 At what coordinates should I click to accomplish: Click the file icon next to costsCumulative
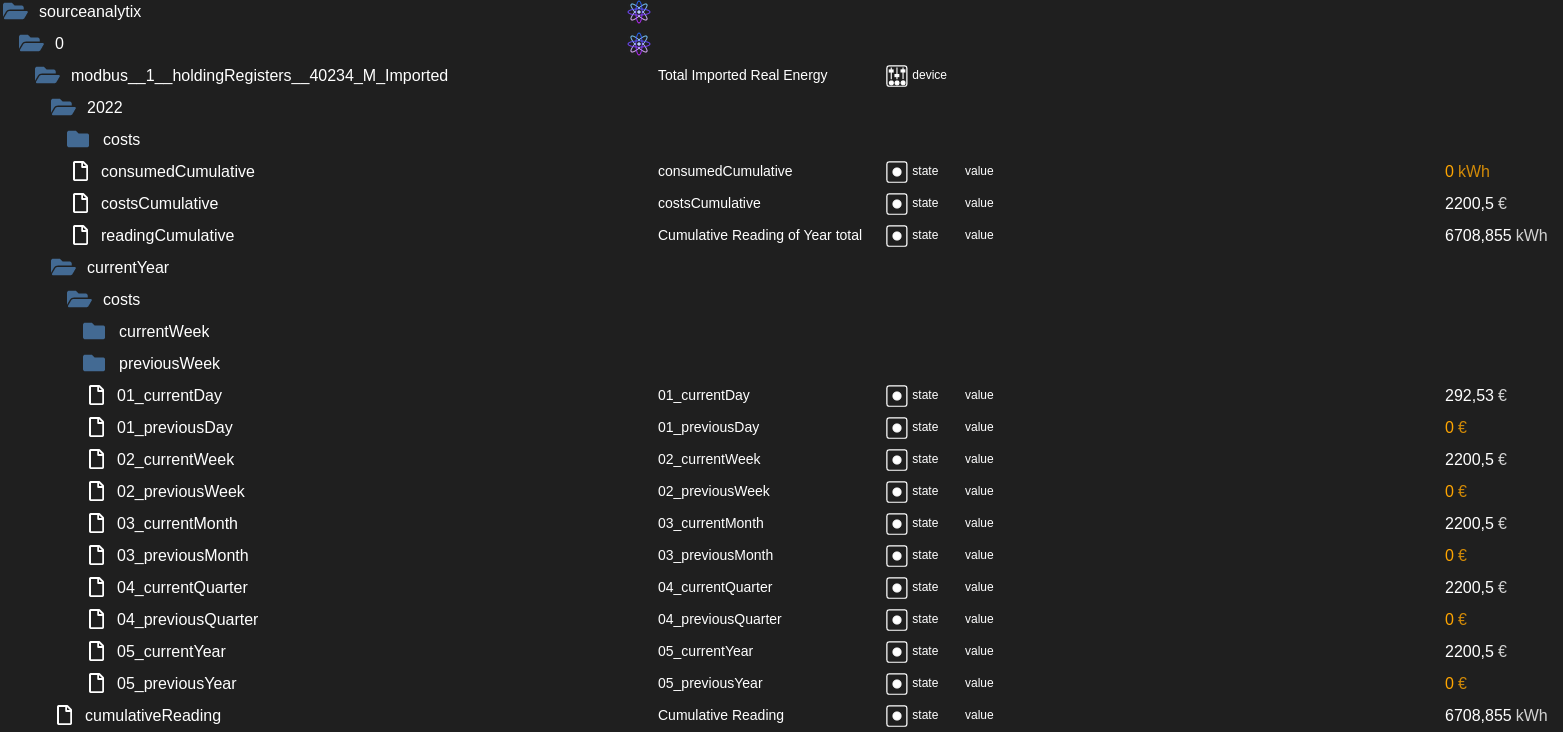81,203
